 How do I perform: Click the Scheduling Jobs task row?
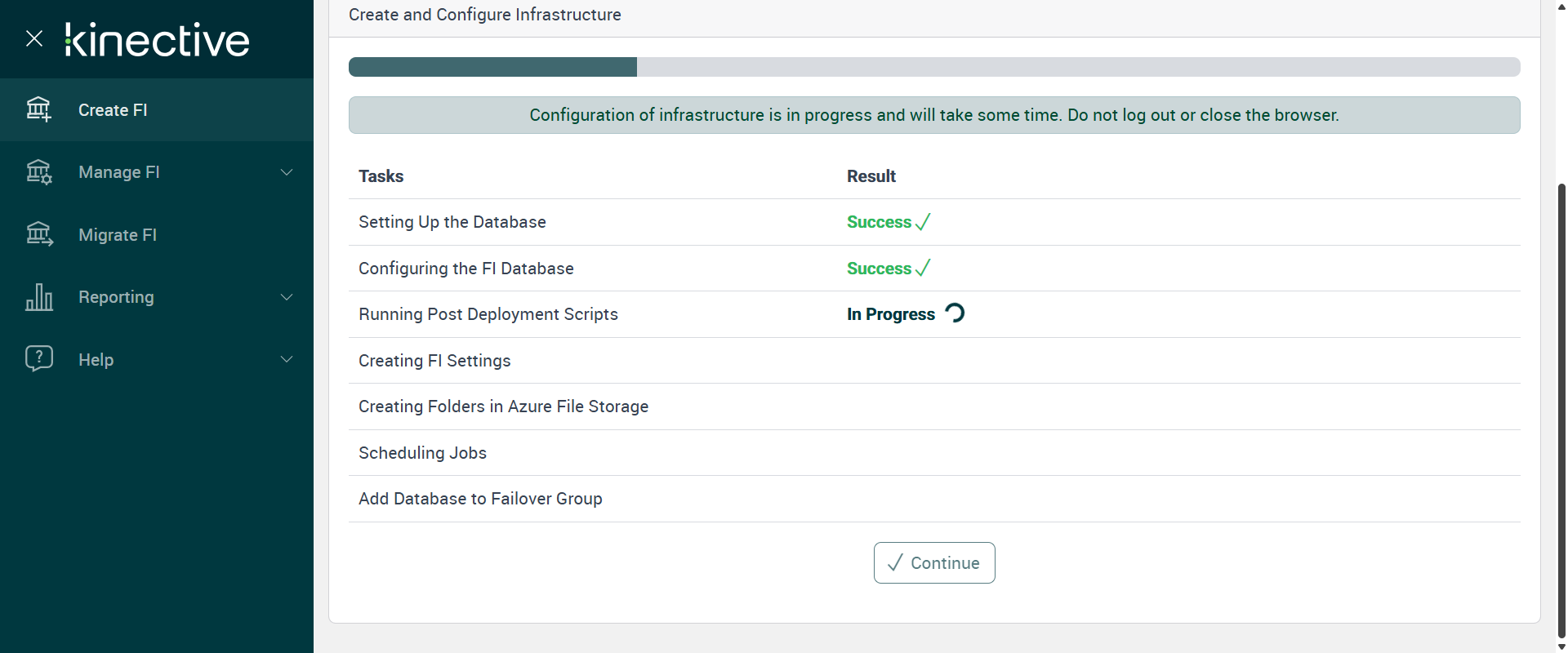click(x=422, y=453)
